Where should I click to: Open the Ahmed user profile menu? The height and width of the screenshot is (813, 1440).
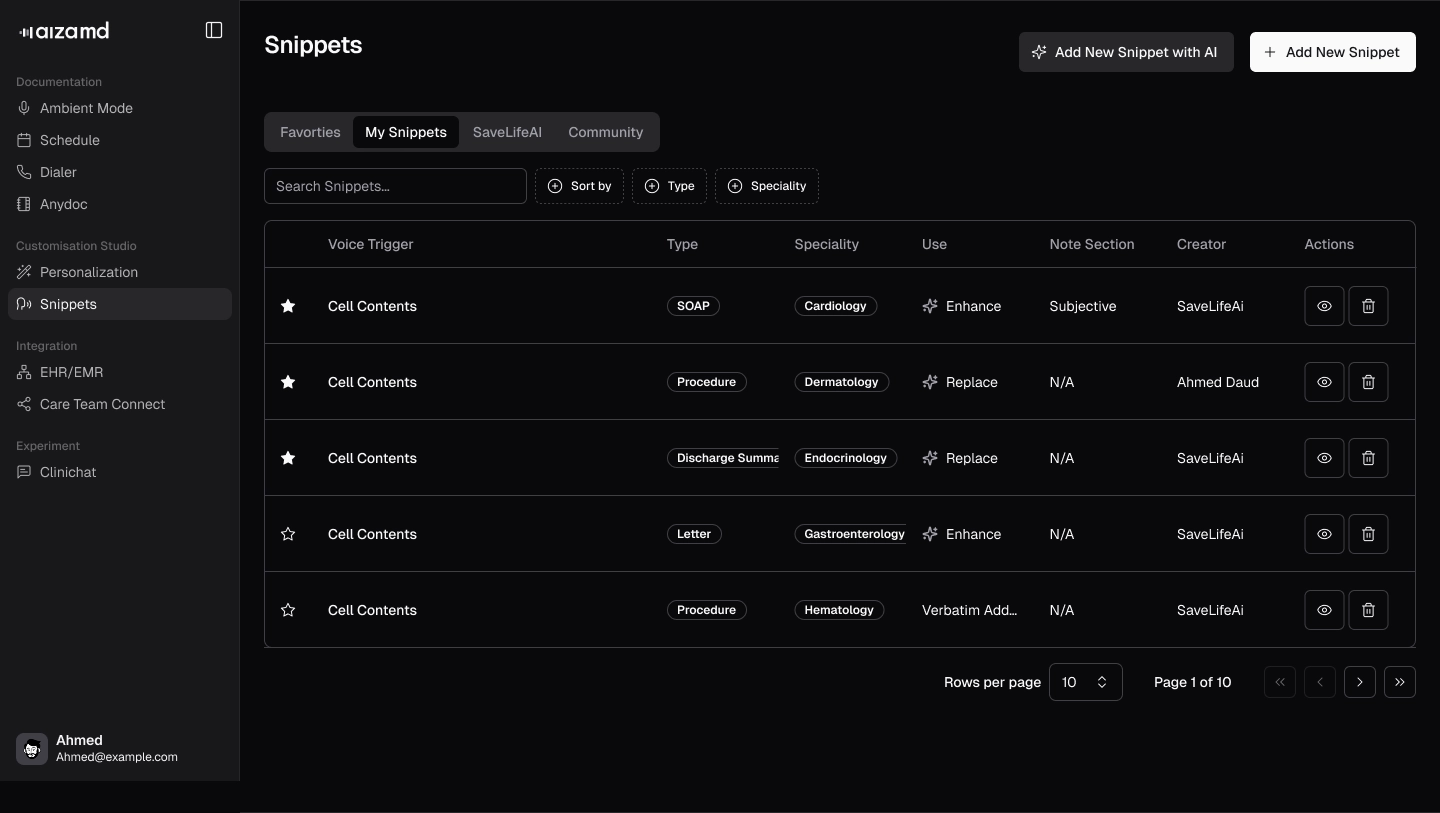click(120, 748)
